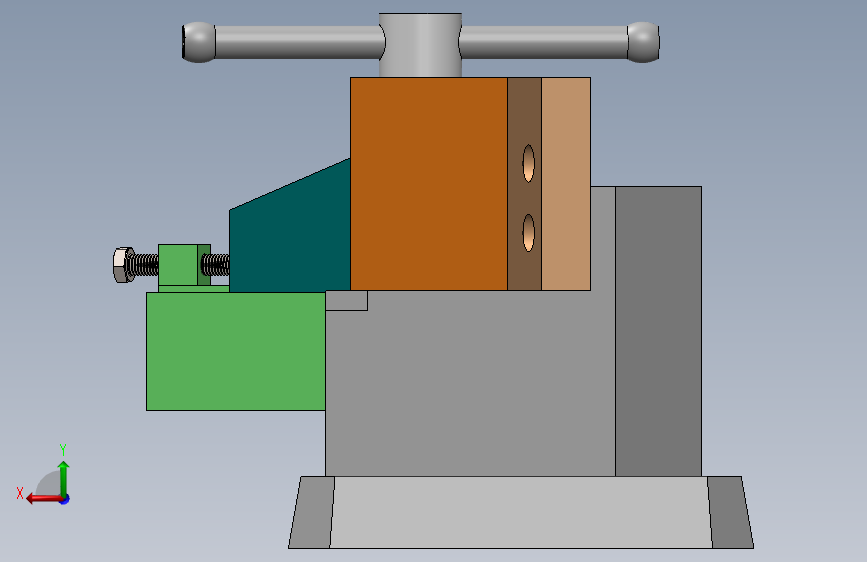867x562 pixels.
Task: Select the main gray body block
Action: pos(470,382)
